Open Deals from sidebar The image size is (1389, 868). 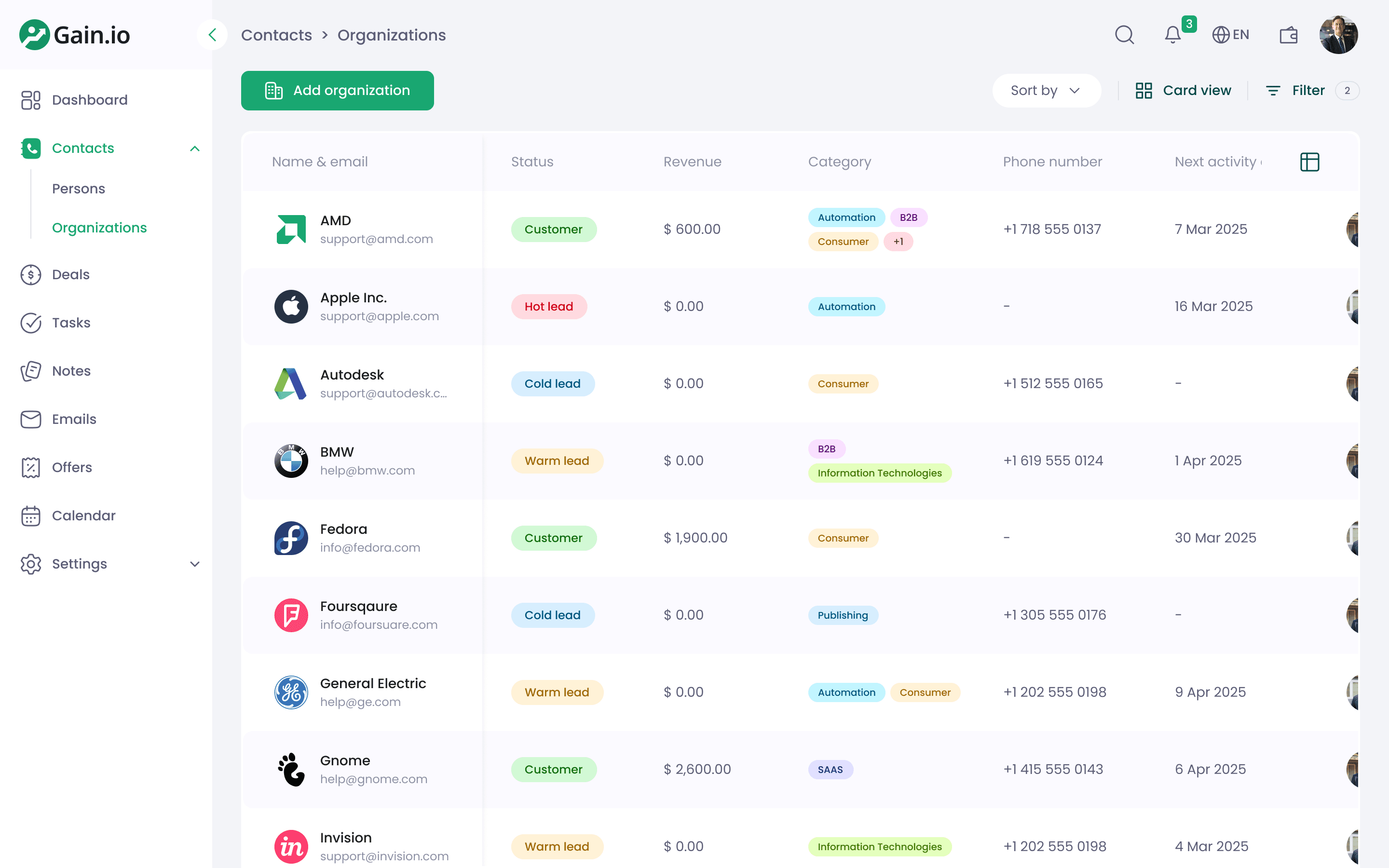point(70,274)
